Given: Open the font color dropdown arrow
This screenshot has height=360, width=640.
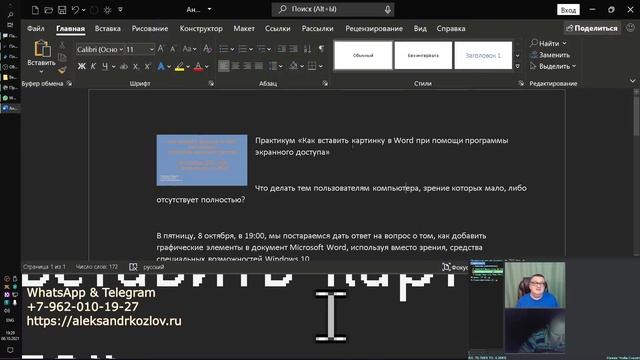Looking at the screenshot, I should (207, 67).
